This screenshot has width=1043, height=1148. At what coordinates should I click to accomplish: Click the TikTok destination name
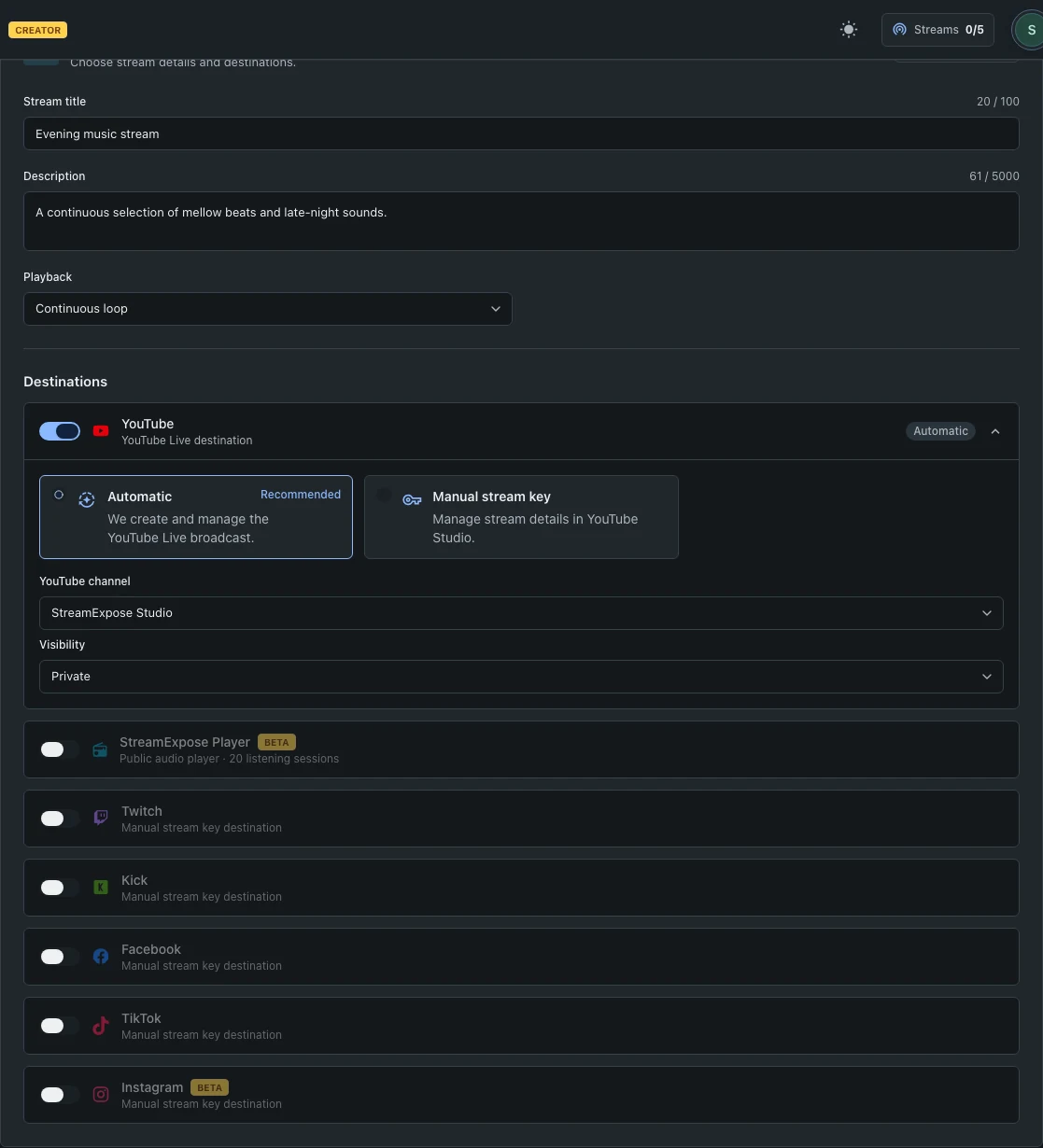tap(141, 1018)
